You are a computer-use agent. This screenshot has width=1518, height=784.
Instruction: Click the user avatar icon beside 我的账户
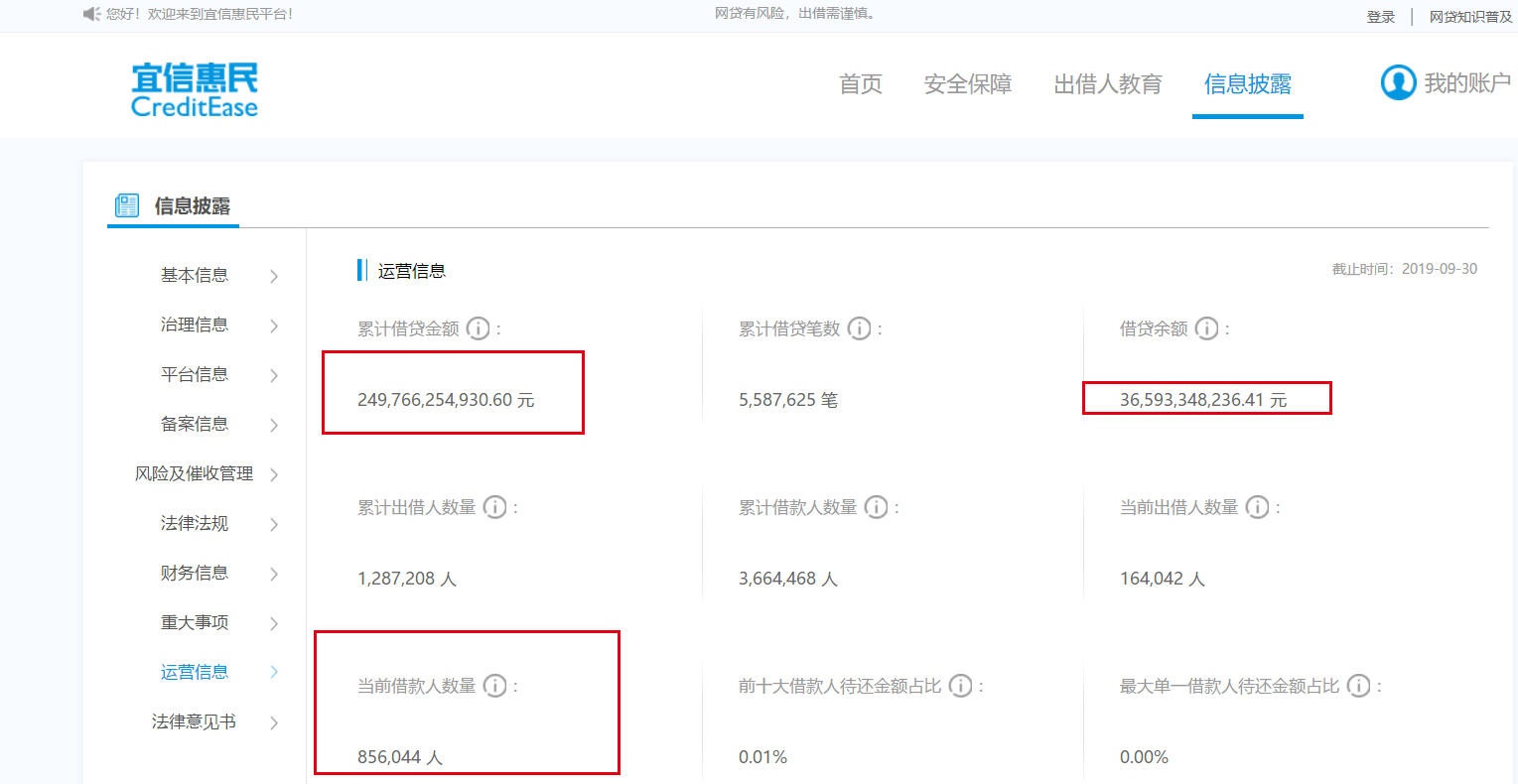pyautogui.click(x=1398, y=83)
